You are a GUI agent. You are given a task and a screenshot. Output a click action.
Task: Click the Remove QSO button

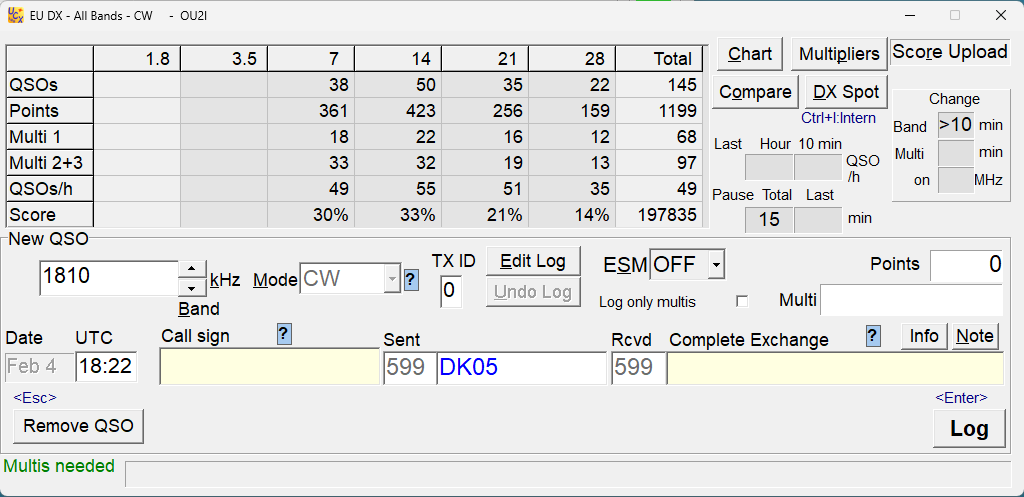click(79, 426)
